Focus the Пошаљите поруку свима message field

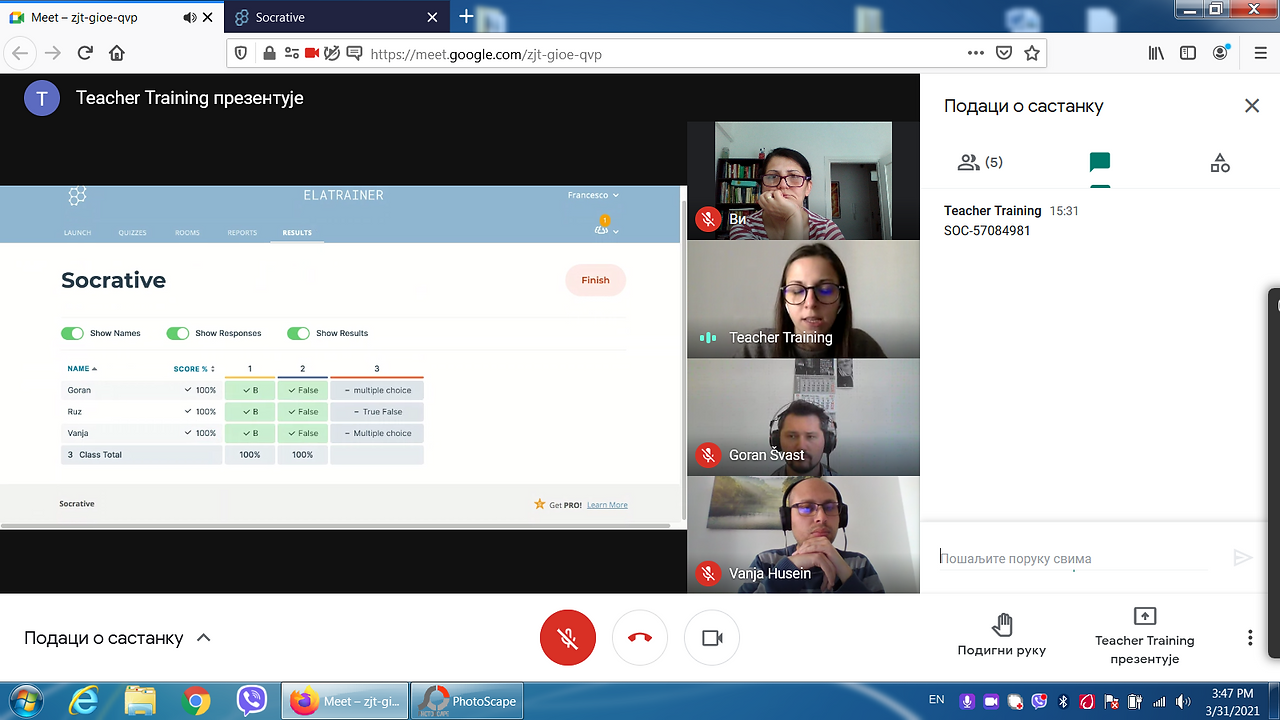1073,558
